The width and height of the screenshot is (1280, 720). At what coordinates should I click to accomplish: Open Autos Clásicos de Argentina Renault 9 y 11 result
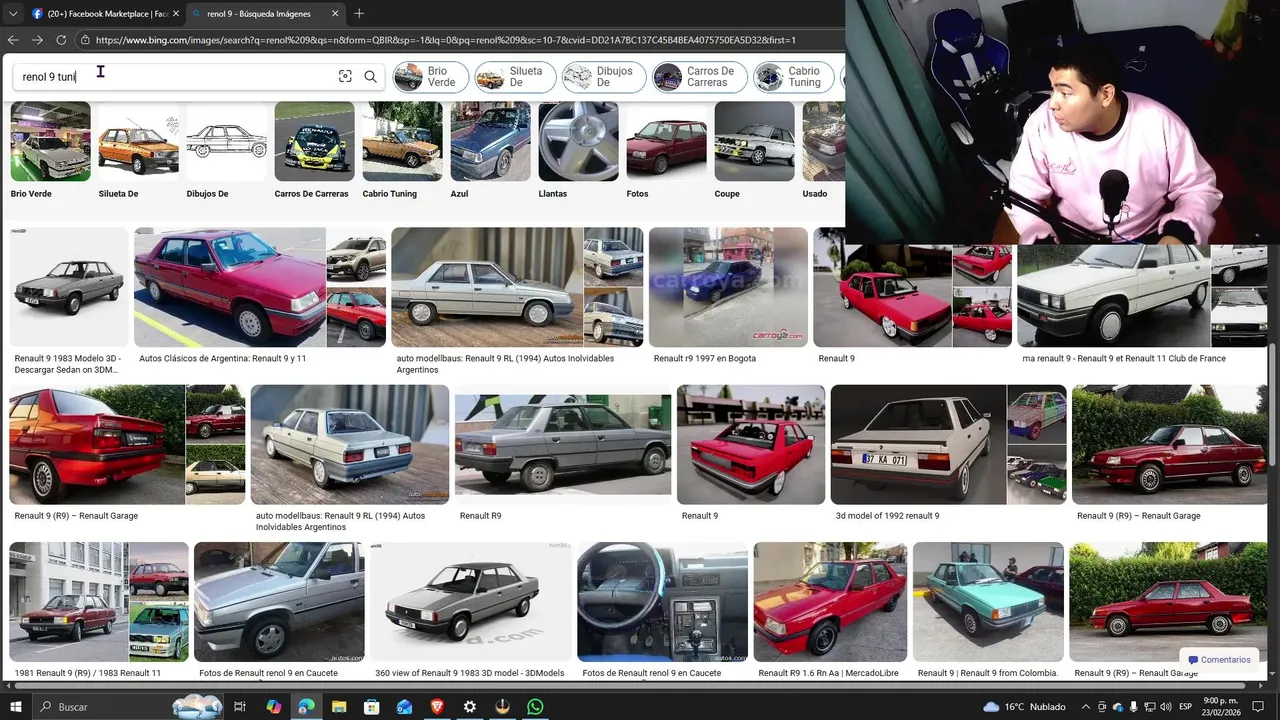[230, 287]
